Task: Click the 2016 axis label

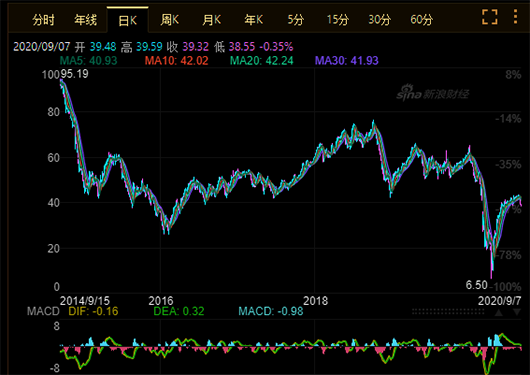Action: coord(161,301)
